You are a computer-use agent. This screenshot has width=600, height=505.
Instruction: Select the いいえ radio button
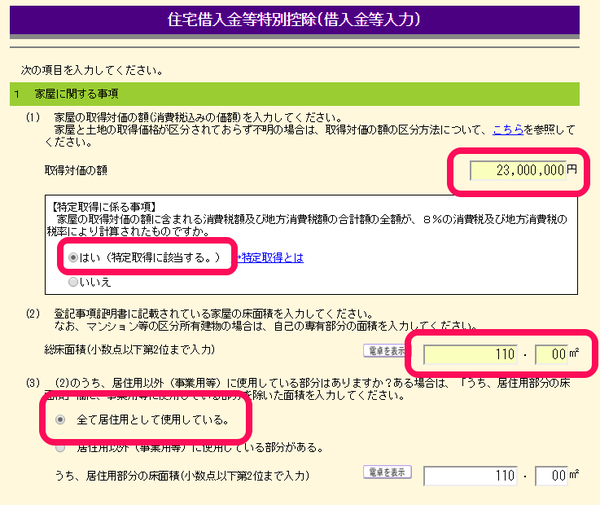point(73,282)
